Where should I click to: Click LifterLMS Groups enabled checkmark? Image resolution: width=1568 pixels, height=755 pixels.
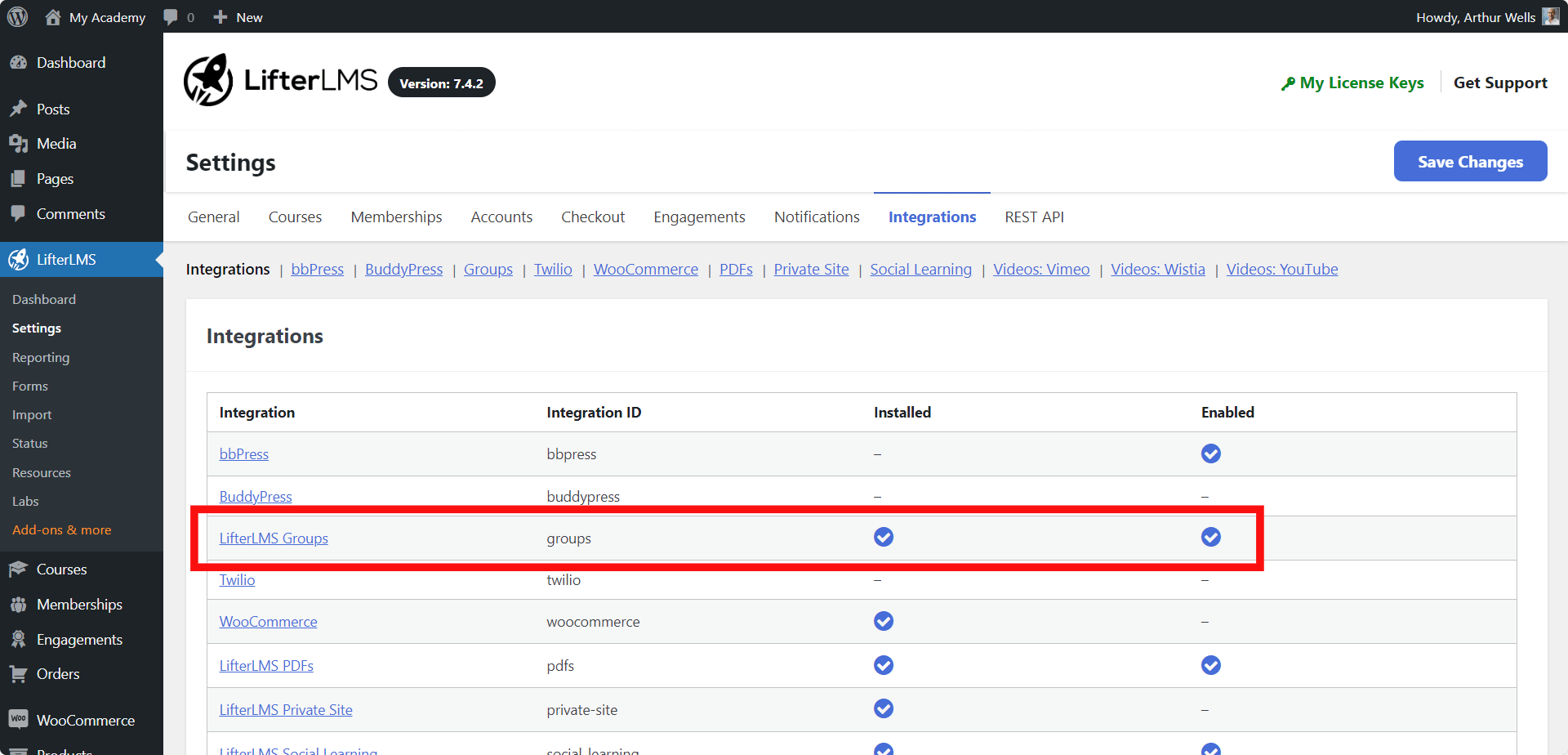1211,537
